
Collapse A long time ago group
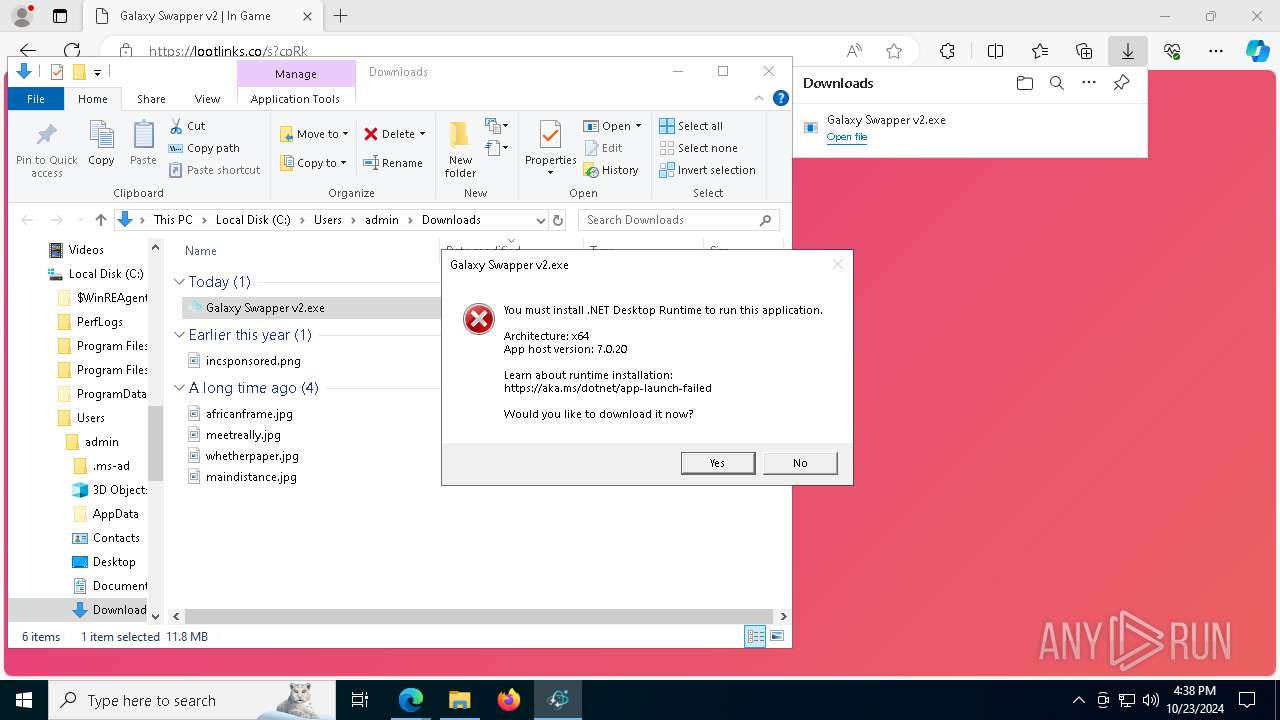point(180,388)
